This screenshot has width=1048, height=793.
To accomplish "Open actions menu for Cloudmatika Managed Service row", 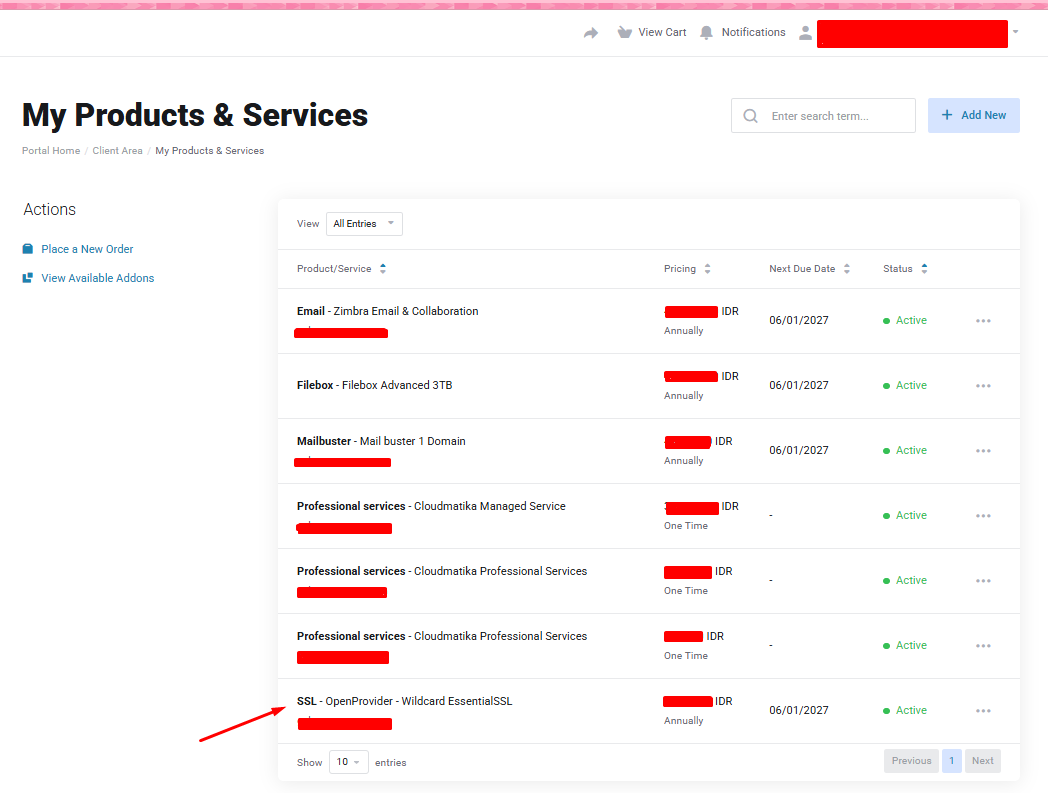I will pos(983,516).
